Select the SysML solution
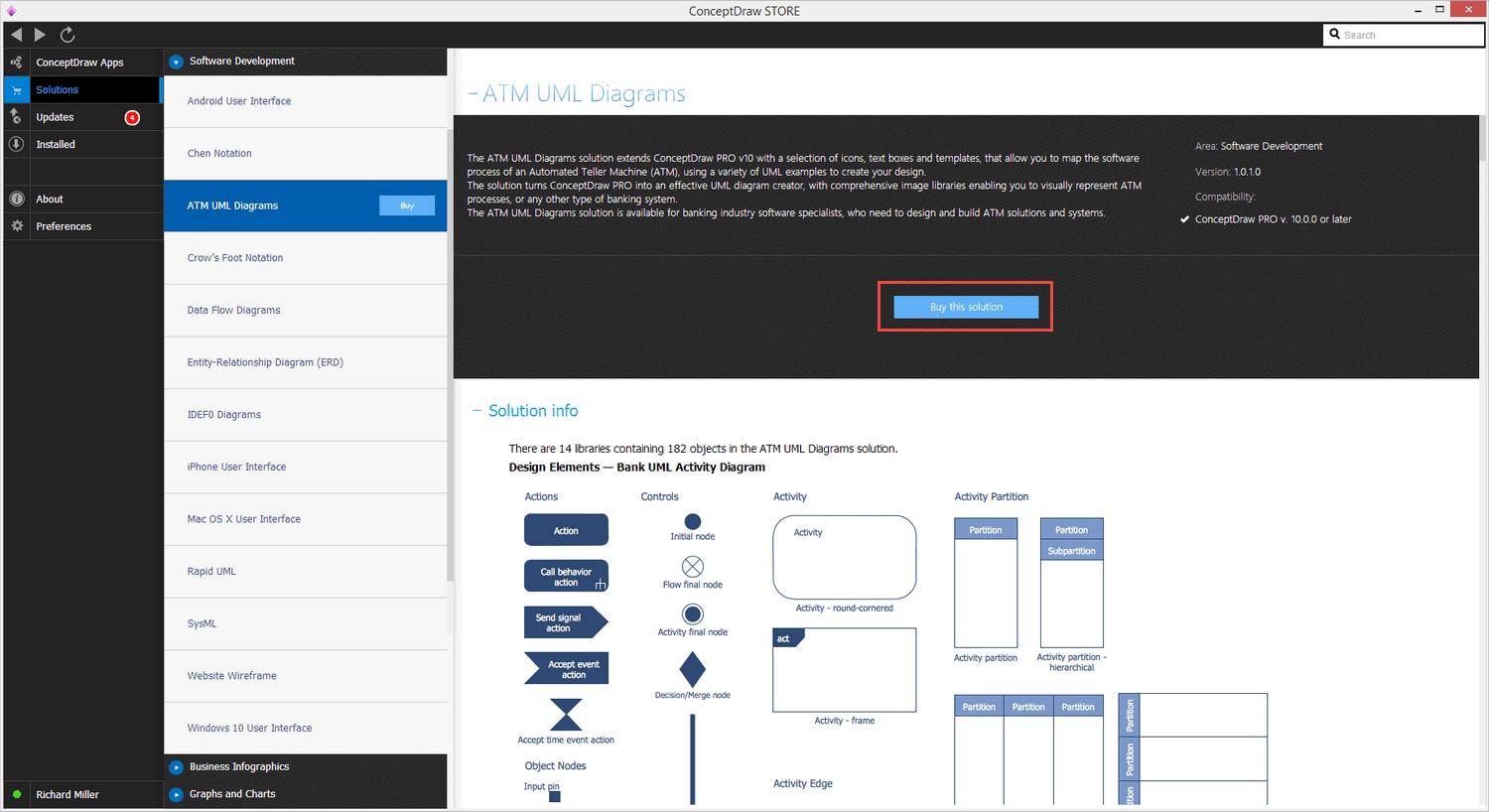This screenshot has height=812, width=1489. [305, 623]
